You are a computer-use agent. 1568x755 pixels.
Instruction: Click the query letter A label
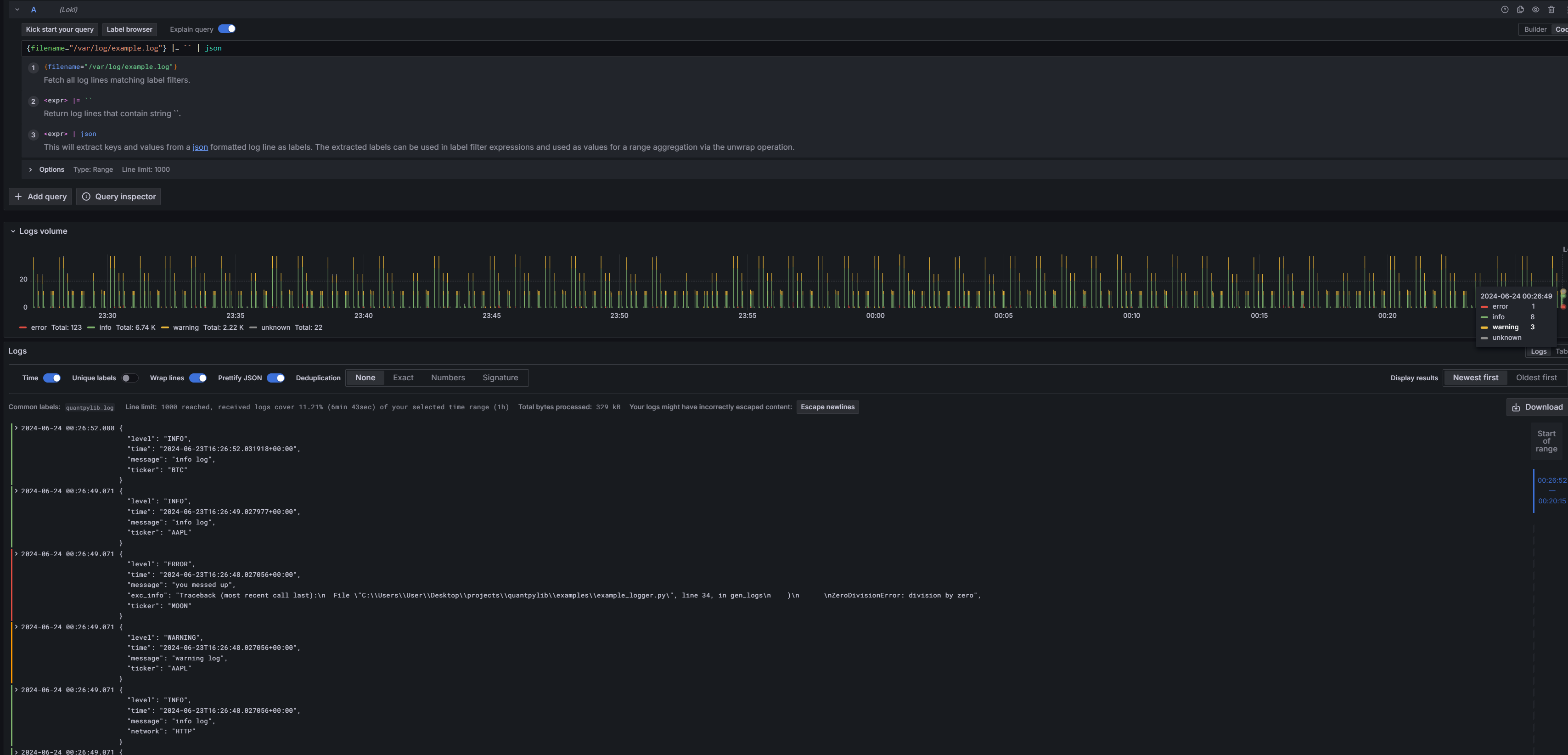[34, 10]
